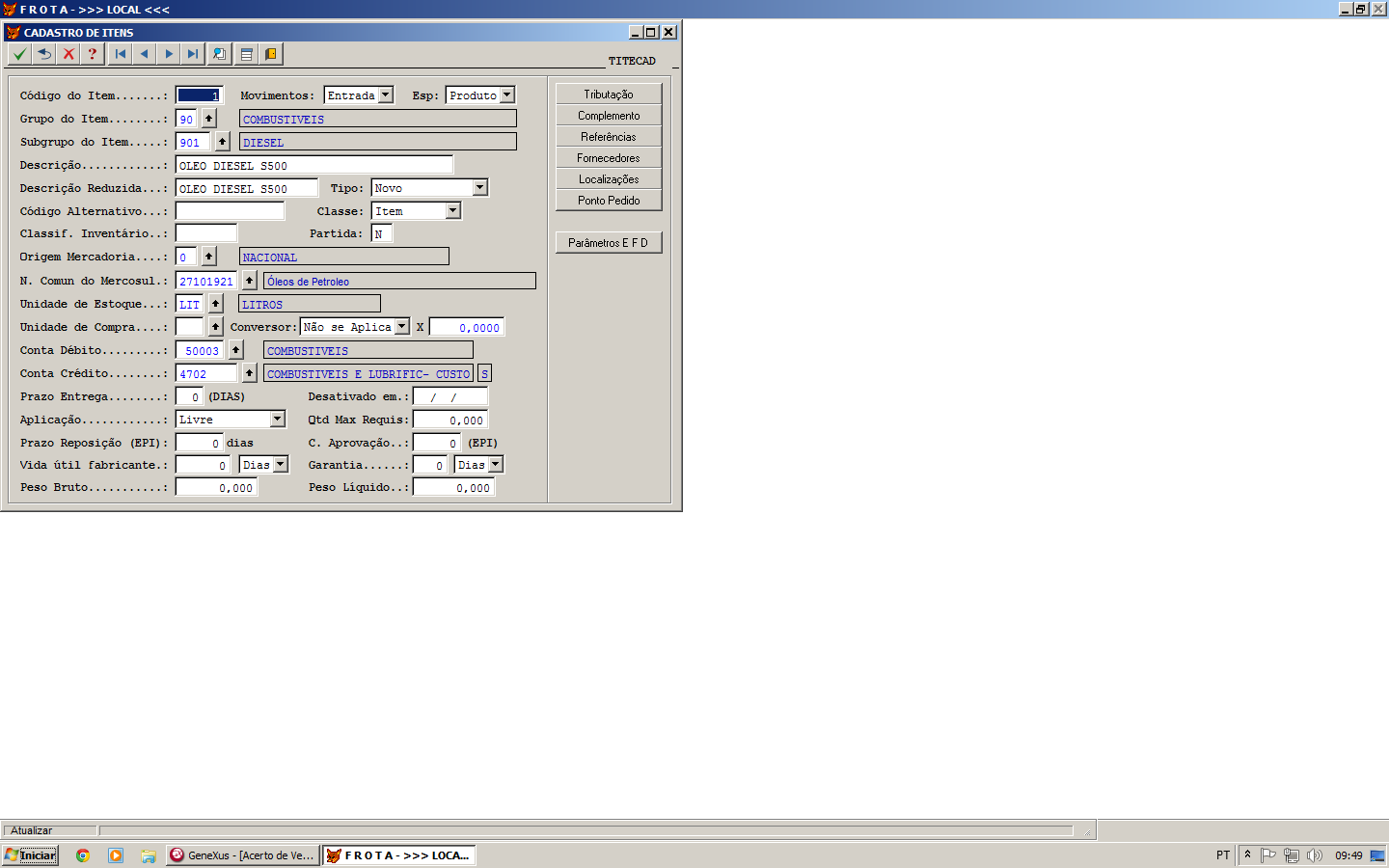Click the Partida field with N
The width and height of the screenshot is (1389, 868).
382,233
